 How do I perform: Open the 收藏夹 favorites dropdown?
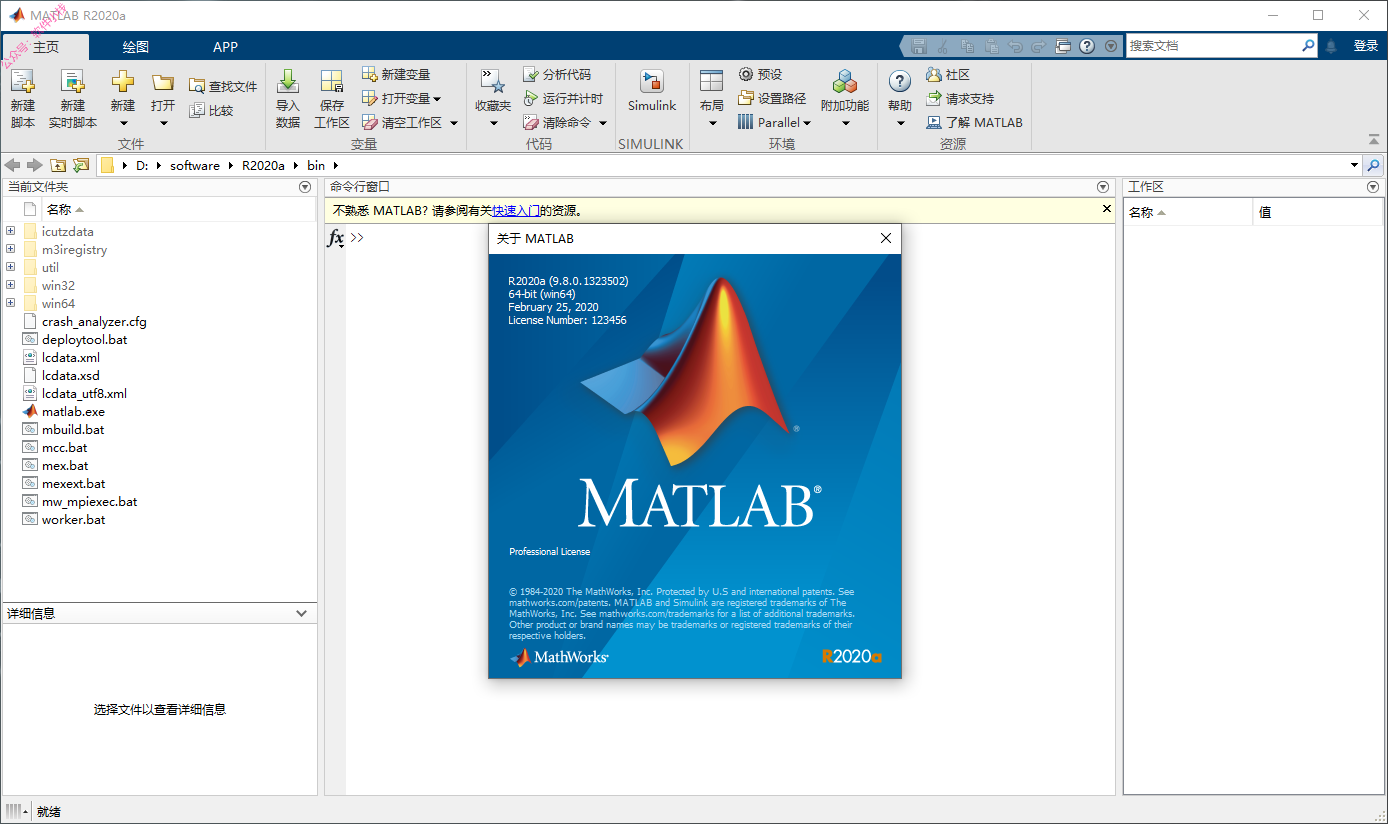493,123
